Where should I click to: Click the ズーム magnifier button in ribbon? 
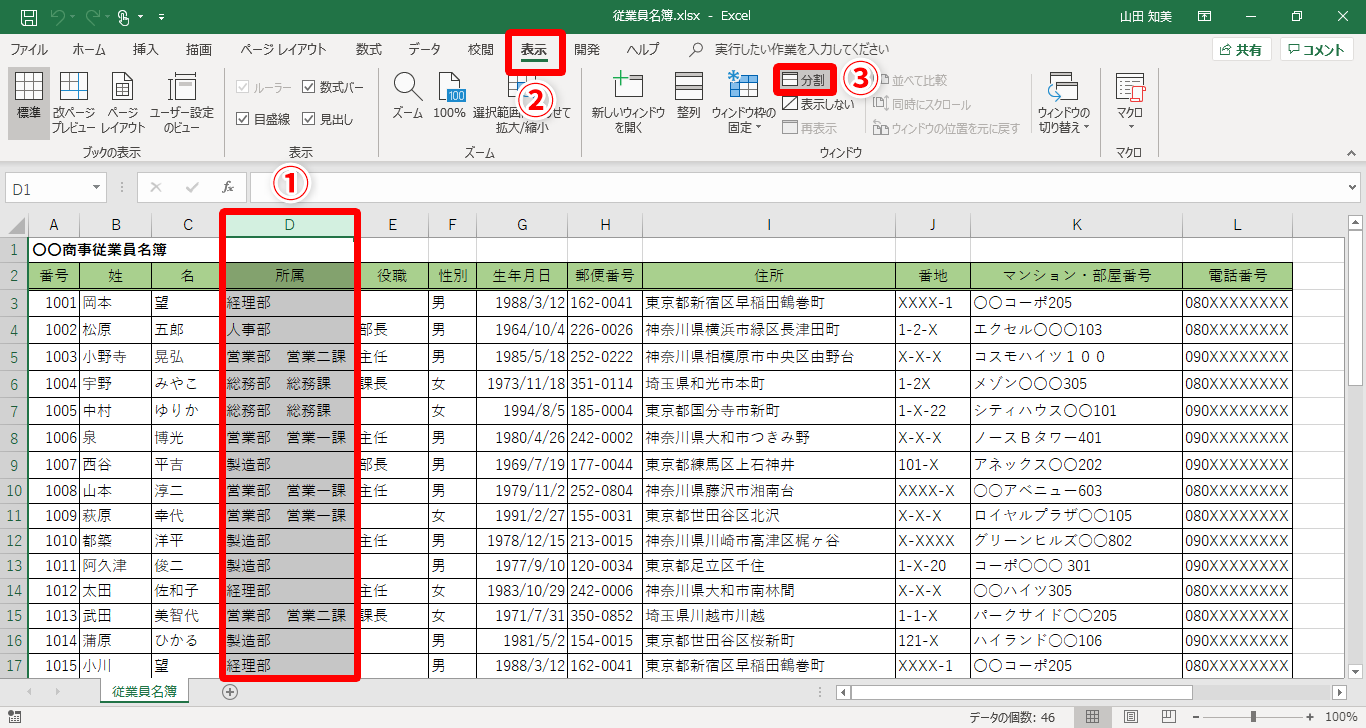[407, 95]
